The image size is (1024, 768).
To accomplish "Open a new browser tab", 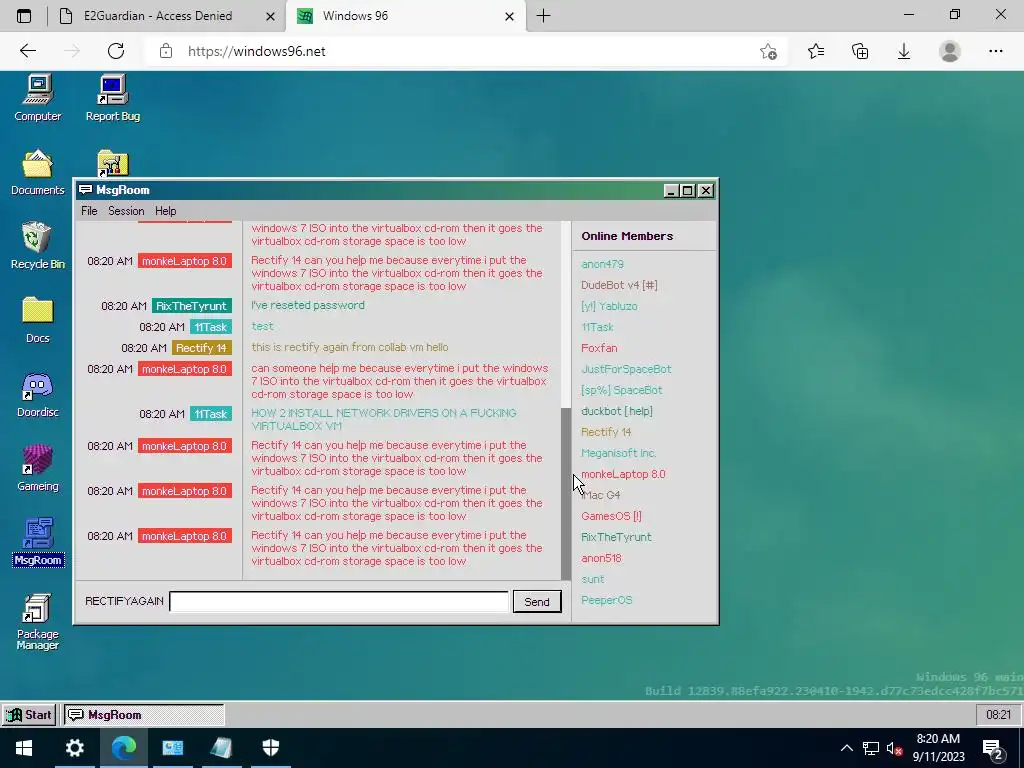I will [x=543, y=16].
